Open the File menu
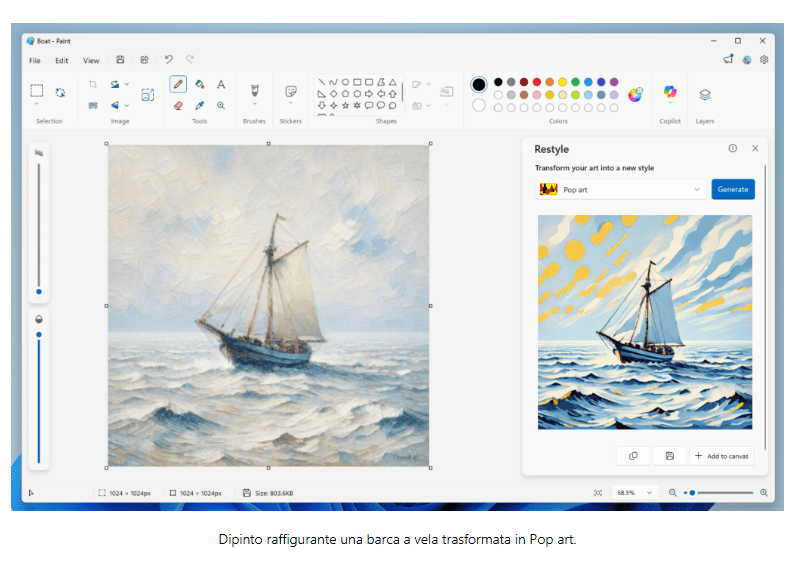Viewport: 793px width, 563px height. (35, 60)
